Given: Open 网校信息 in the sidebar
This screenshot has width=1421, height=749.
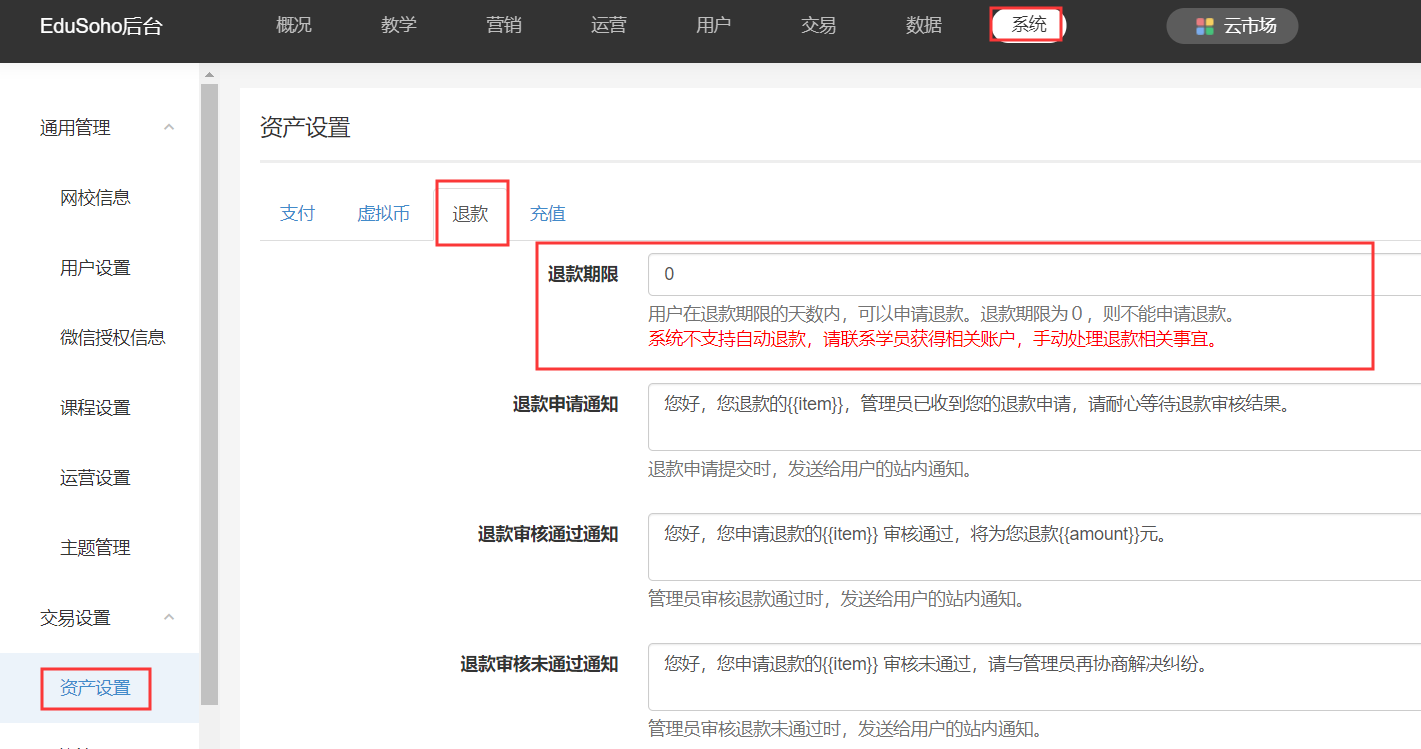Looking at the screenshot, I should coord(96,198).
